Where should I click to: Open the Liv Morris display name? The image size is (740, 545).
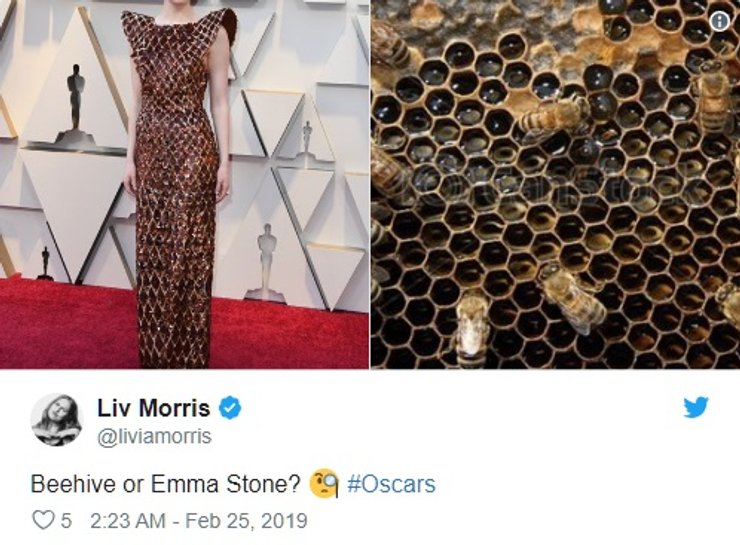click(153, 408)
